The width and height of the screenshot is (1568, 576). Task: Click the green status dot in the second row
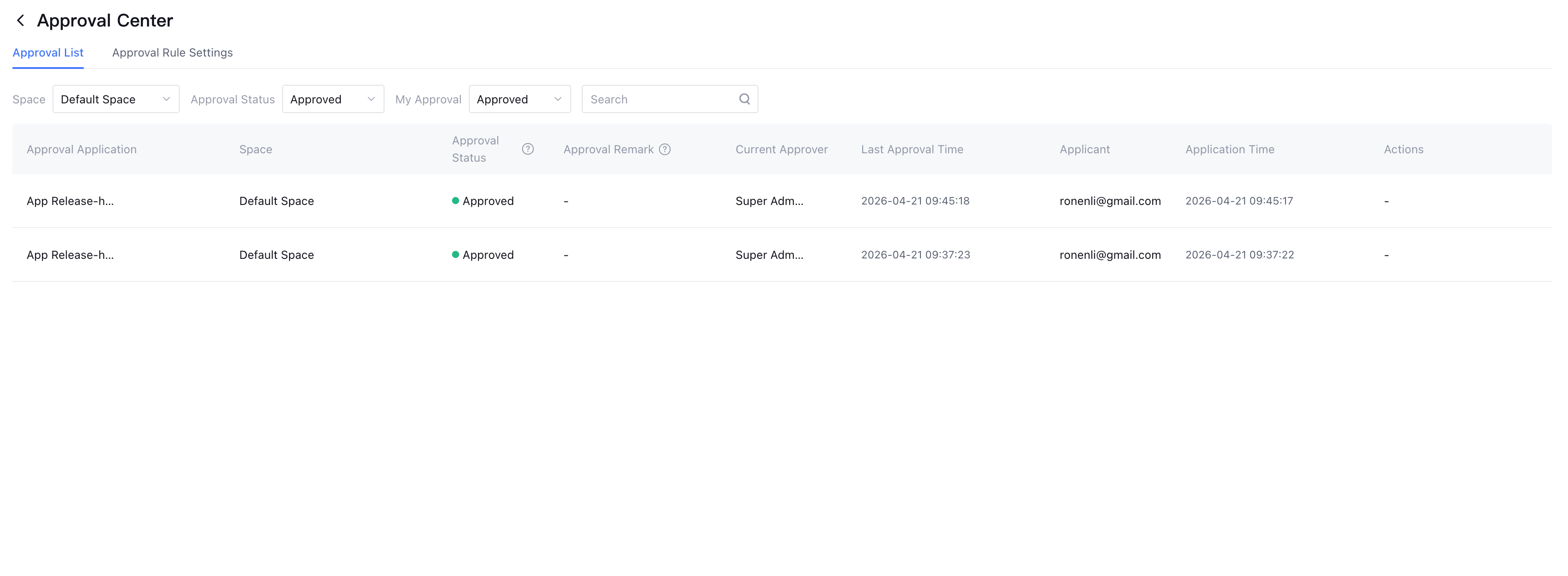pos(455,254)
